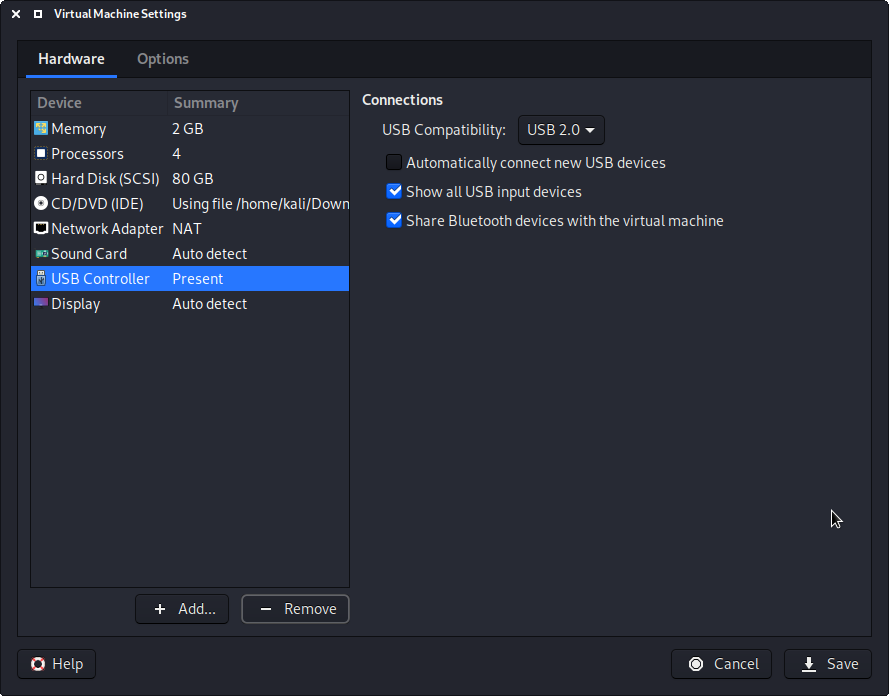Click the Memory device icon
This screenshot has width=889, height=696.
[41, 129]
